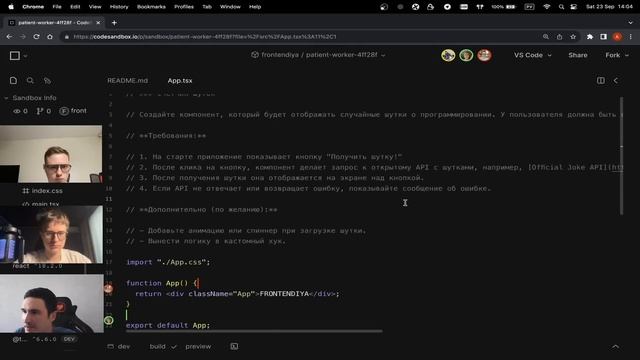Click the DEV badge in sidebar
The width and height of the screenshot is (640, 360).
[69, 339]
